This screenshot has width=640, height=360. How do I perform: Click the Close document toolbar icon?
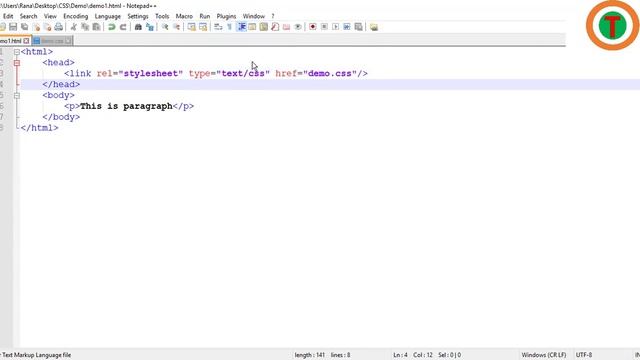pos(36,27)
